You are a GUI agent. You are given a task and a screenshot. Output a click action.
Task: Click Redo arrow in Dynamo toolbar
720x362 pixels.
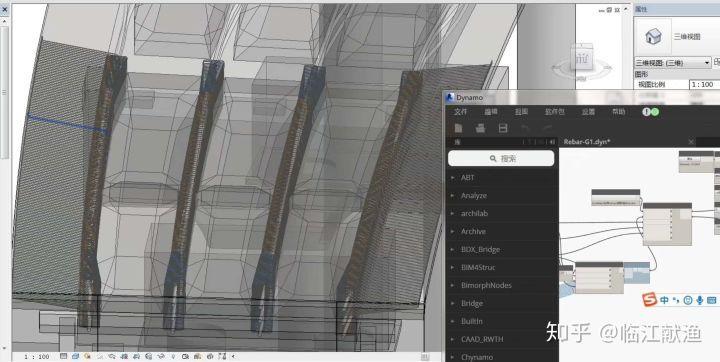547,128
